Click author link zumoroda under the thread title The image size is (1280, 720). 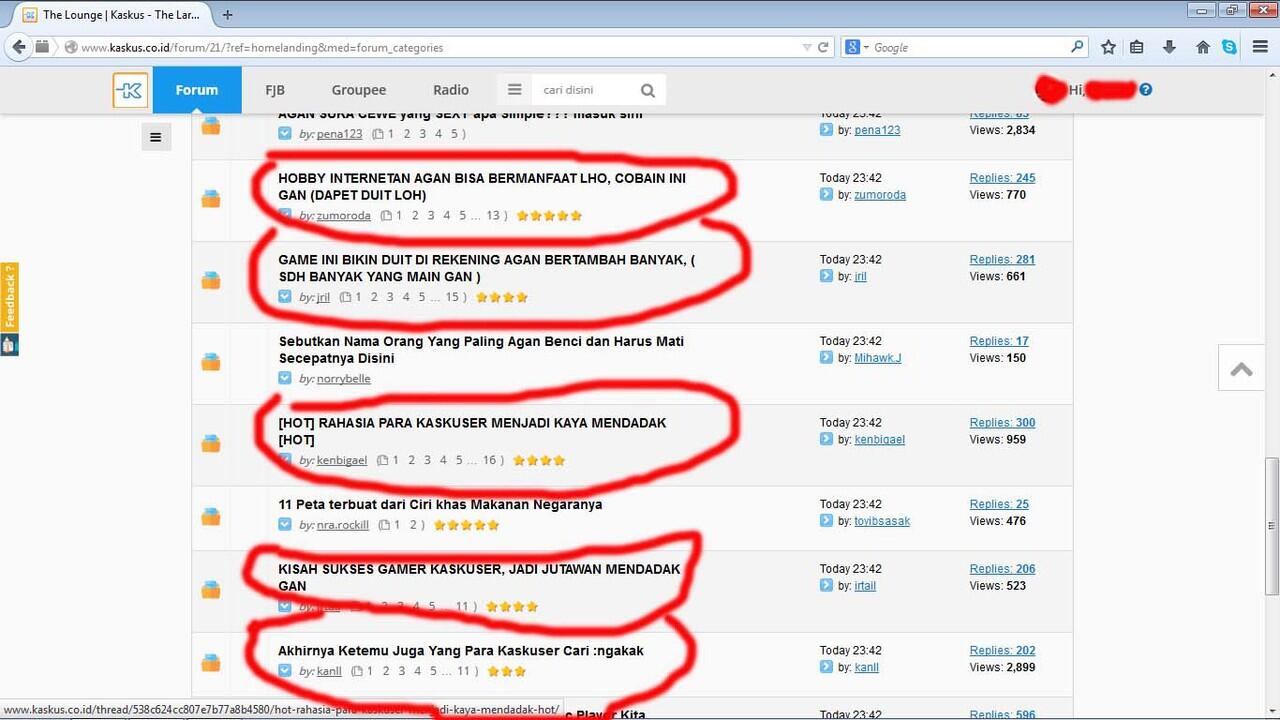pyautogui.click(x=343, y=216)
